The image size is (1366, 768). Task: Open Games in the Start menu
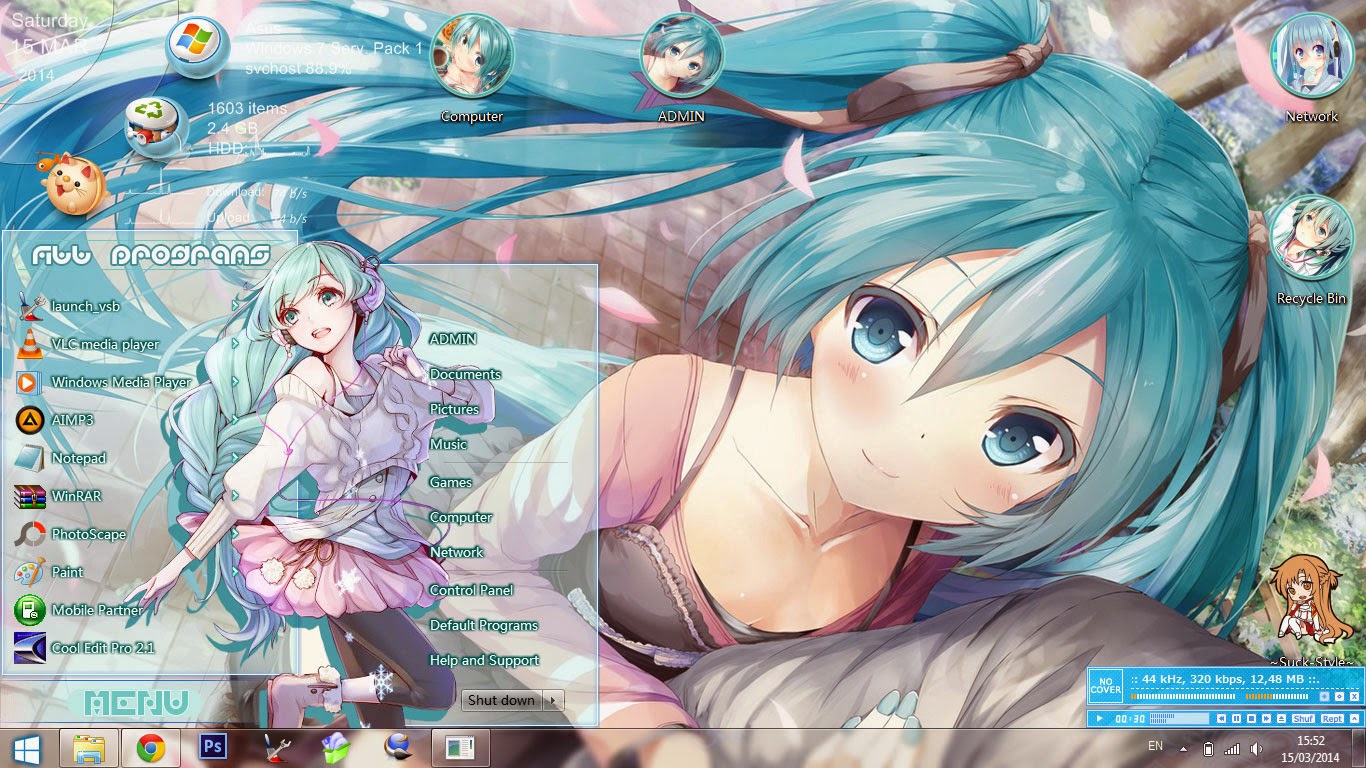[x=450, y=482]
